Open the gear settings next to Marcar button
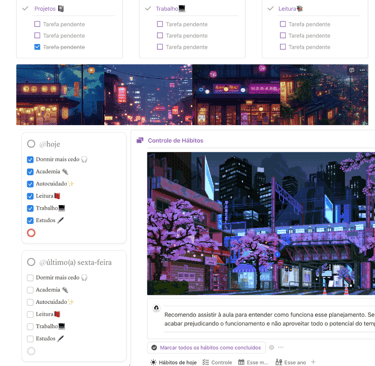This screenshot has width=375, height=366. tap(271, 347)
